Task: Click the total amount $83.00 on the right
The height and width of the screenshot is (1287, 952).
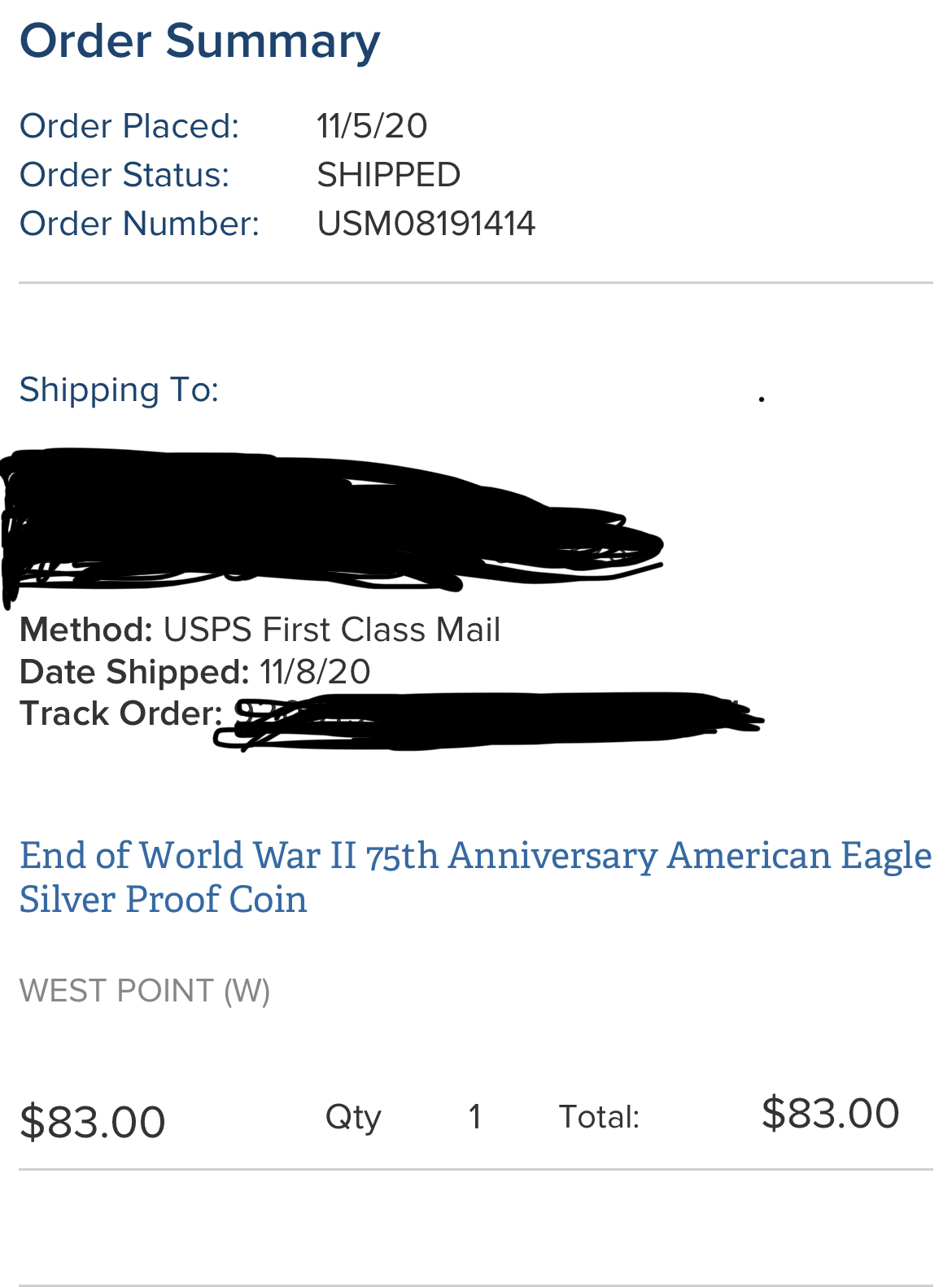Action: pos(831,1113)
